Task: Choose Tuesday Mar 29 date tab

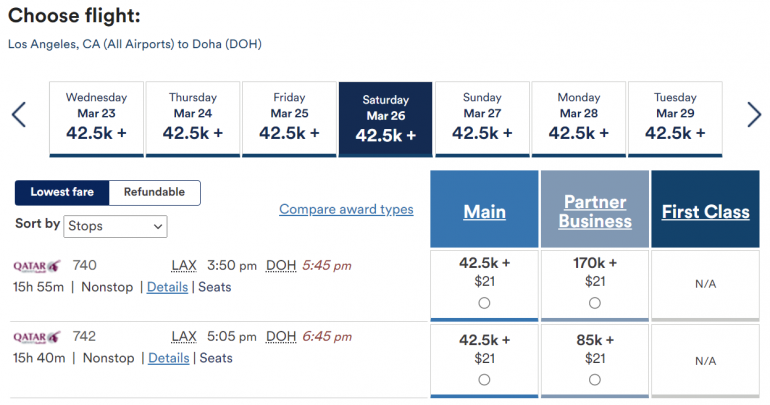Action: 675,120
